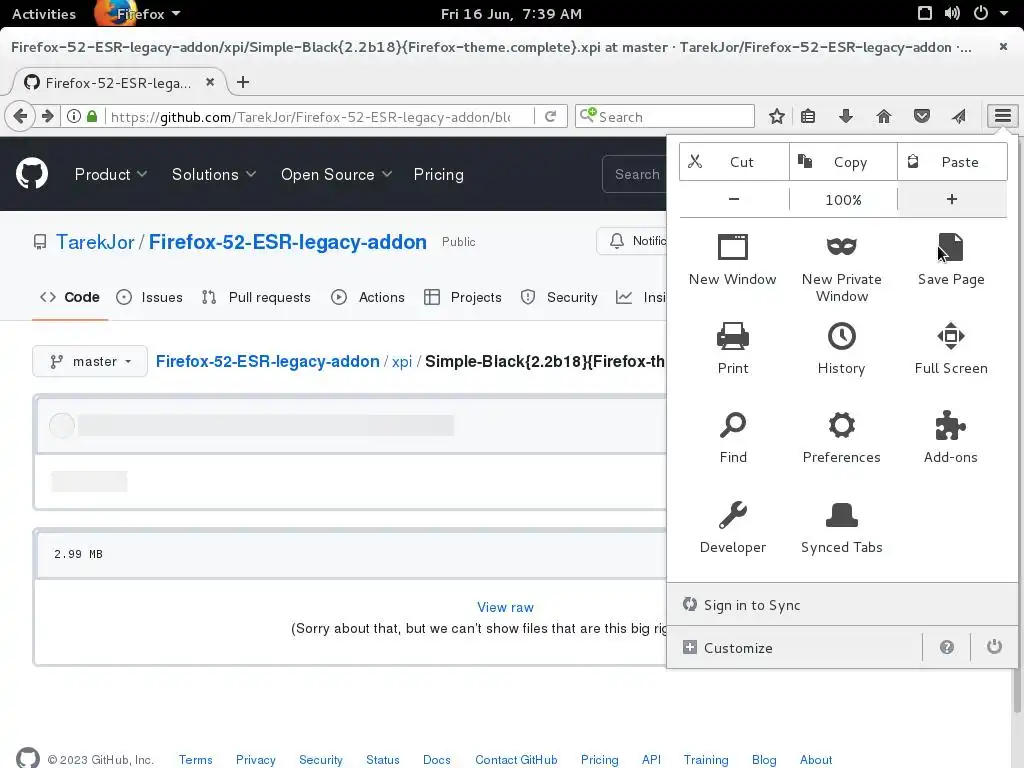Click the volume icon in top bar
This screenshot has height=768, width=1024.
pyautogui.click(x=952, y=14)
